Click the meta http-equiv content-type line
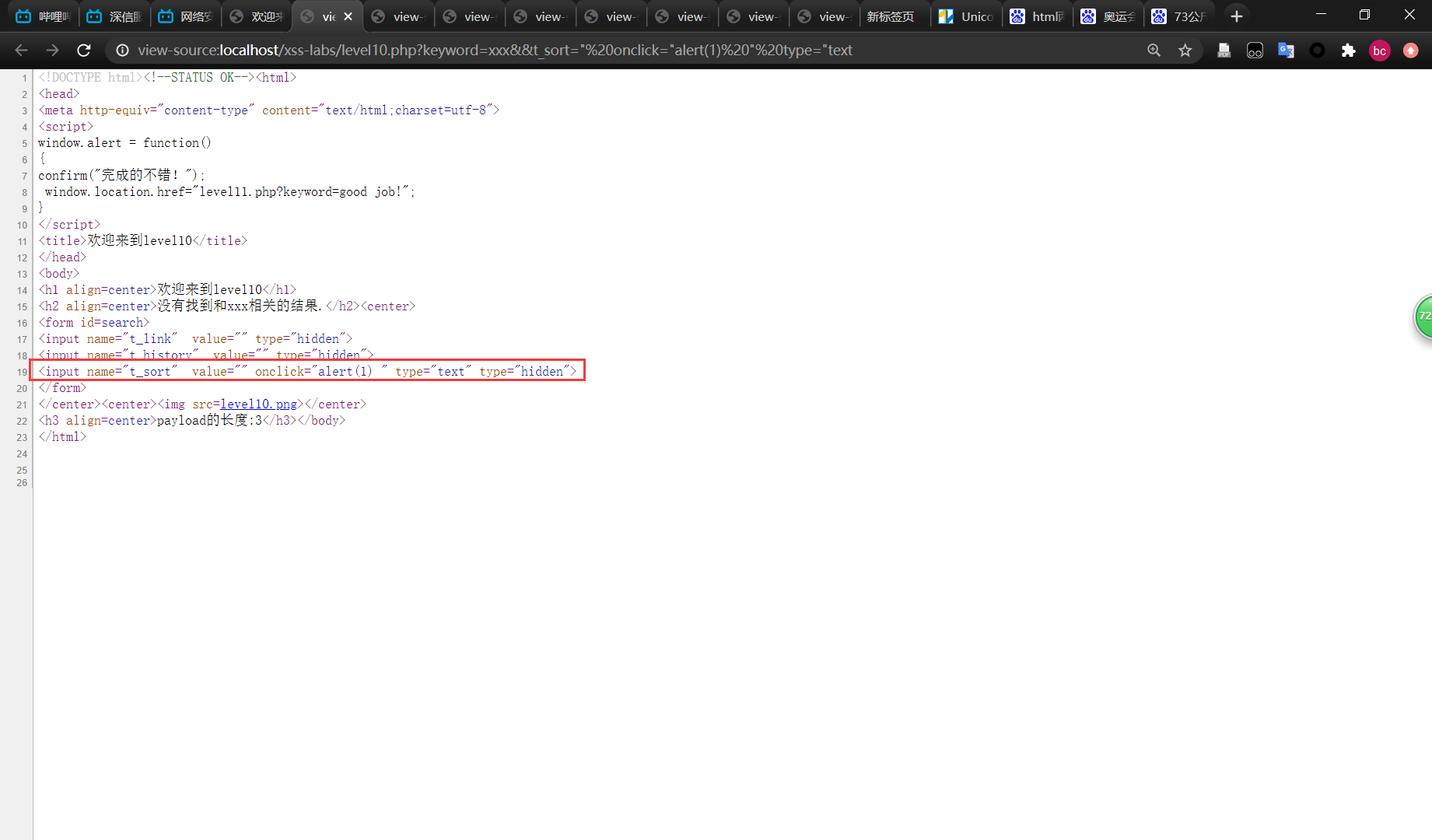This screenshot has width=1432, height=840. click(269, 110)
